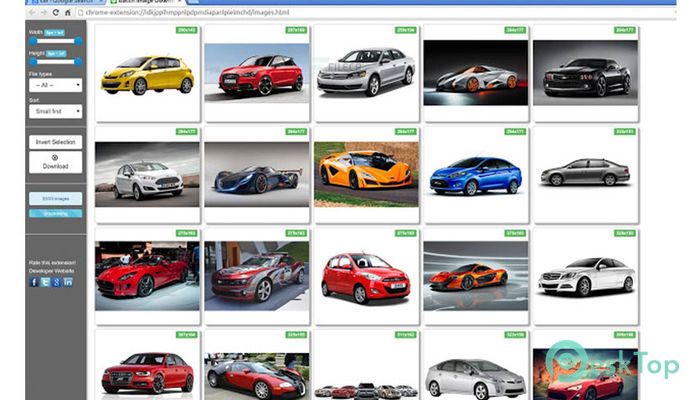Click the Height slider right handle
Image resolution: width=700 pixels, height=400 pixels.
(x=78, y=62)
